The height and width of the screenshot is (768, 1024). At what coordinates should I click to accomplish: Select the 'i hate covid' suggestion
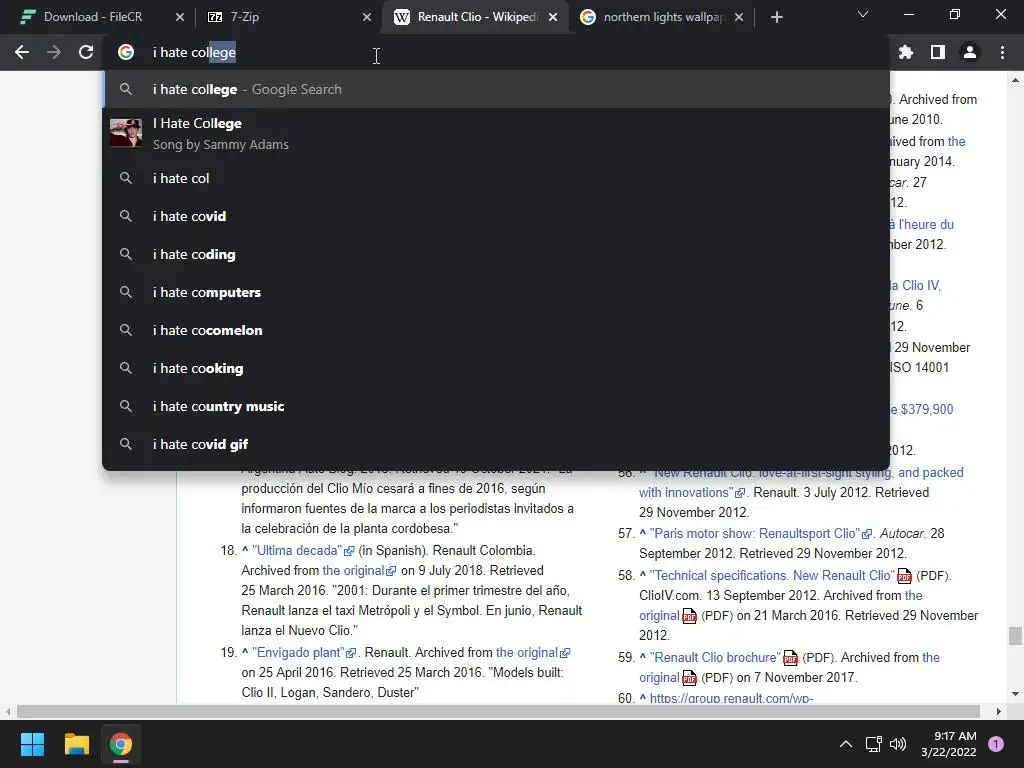[496, 216]
